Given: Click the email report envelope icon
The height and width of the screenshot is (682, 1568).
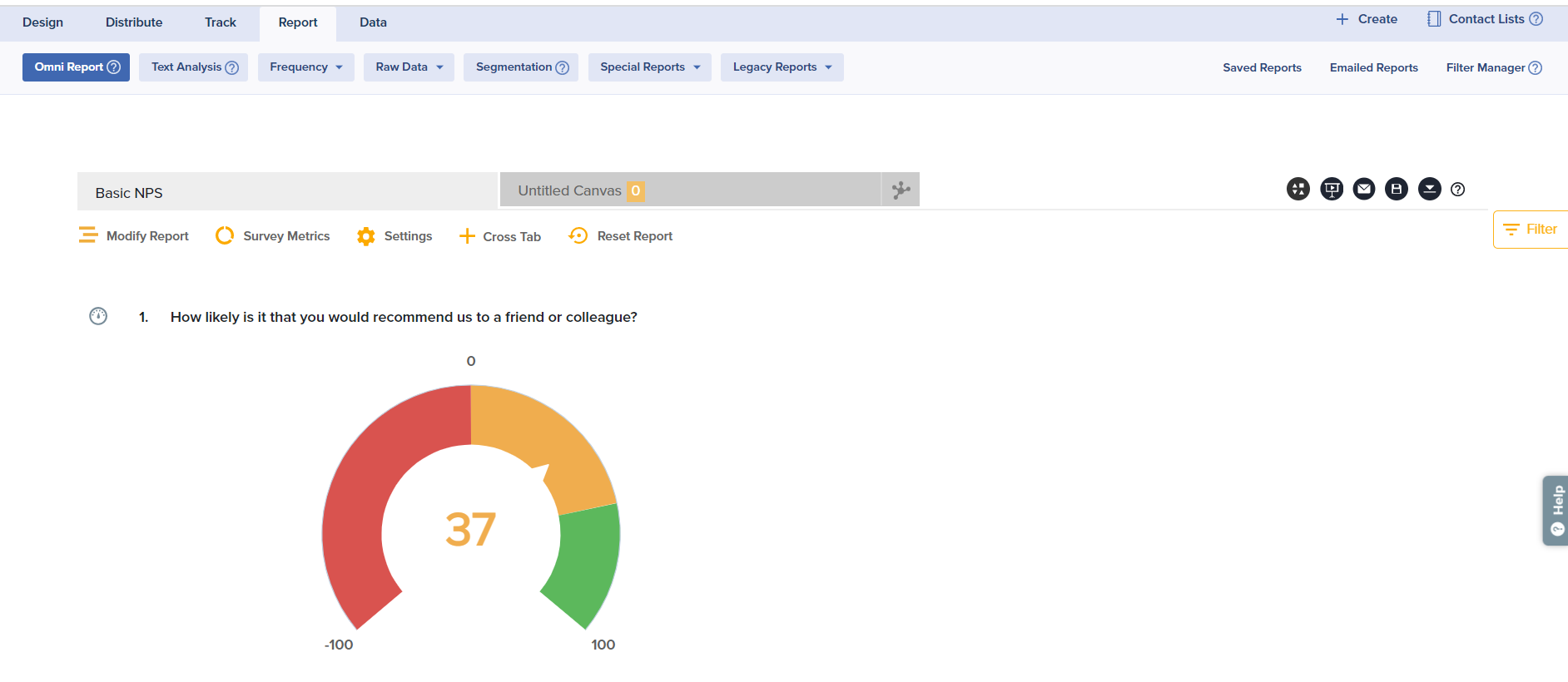Looking at the screenshot, I should click(1364, 190).
